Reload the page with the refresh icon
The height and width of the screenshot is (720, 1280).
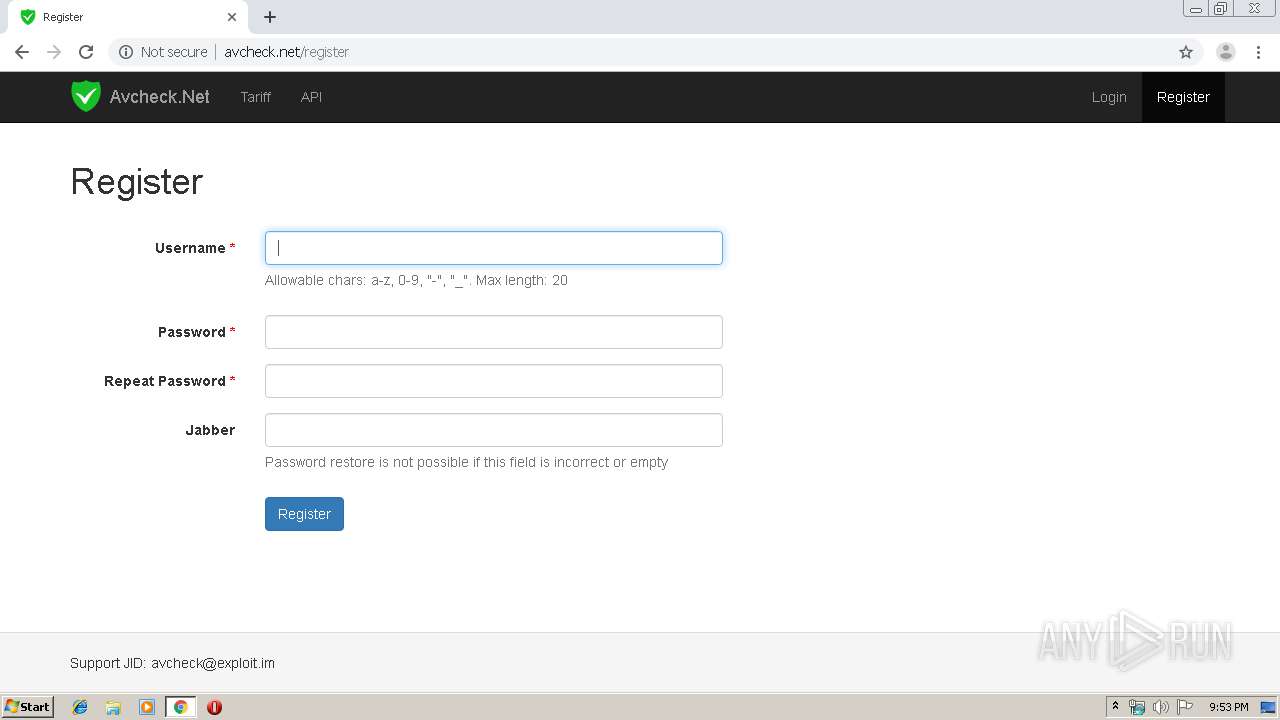coord(86,52)
